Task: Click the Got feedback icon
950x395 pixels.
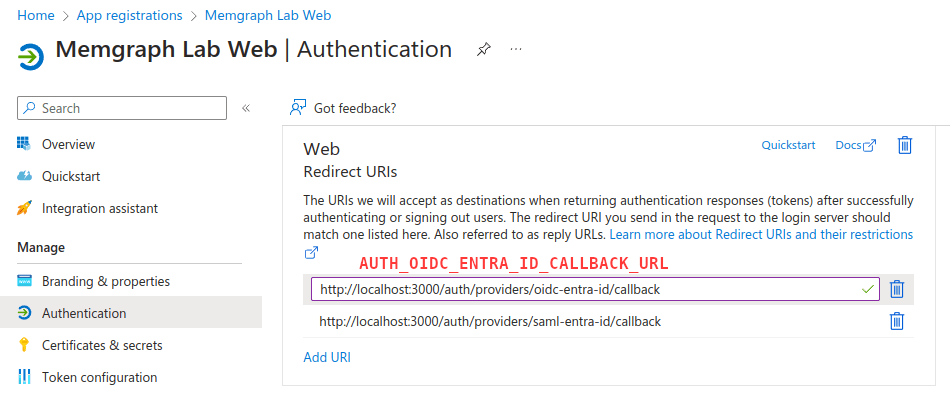Action: [x=298, y=108]
